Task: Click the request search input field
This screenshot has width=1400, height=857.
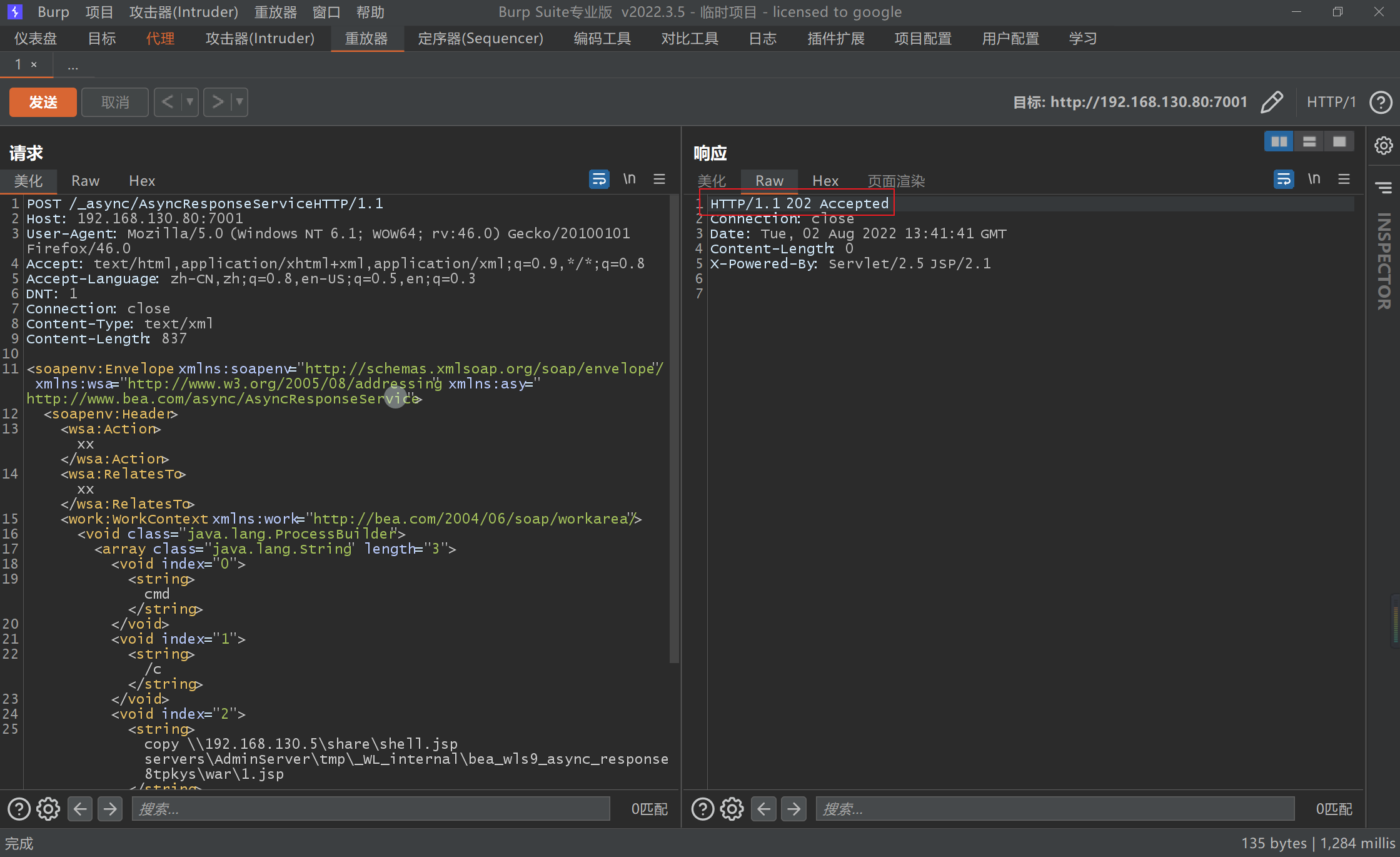Action: click(371, 809)
